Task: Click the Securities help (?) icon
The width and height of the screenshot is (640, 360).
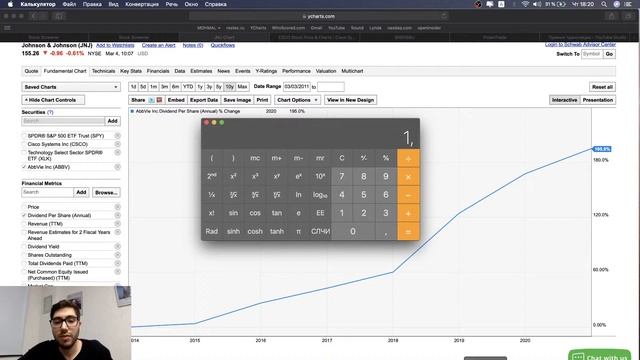Action: coord(50,112)
